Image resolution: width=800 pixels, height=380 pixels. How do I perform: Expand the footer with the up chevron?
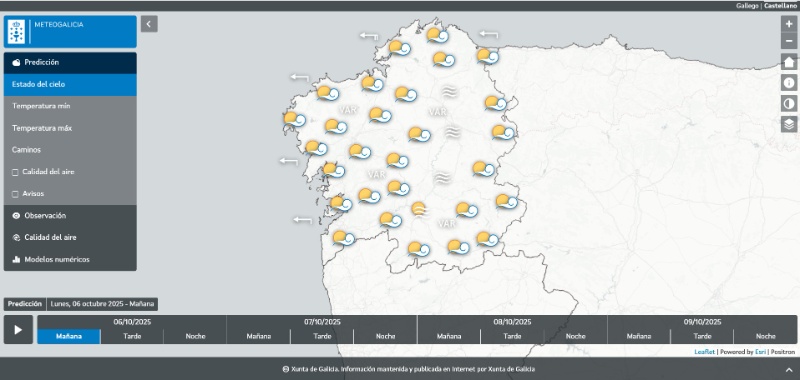(x=789, y=369)
